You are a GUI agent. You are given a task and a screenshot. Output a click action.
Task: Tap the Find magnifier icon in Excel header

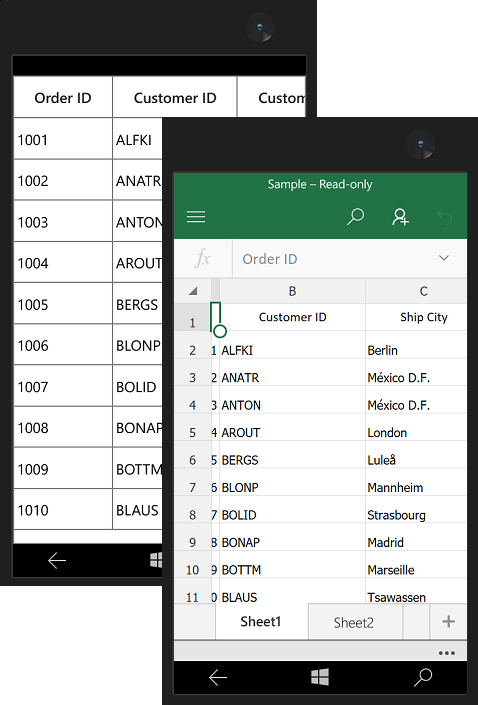point(355,216)
